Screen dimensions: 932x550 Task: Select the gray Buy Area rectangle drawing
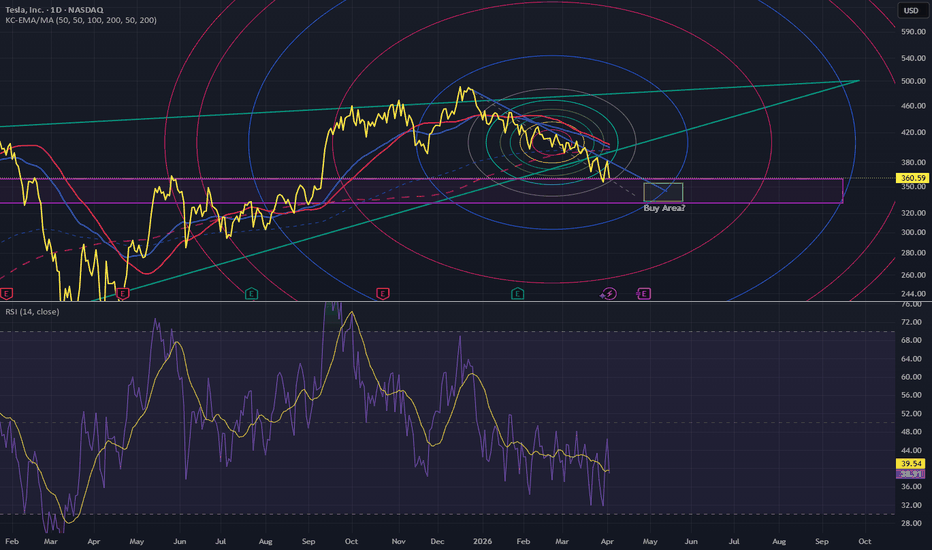tap(663, 193)
